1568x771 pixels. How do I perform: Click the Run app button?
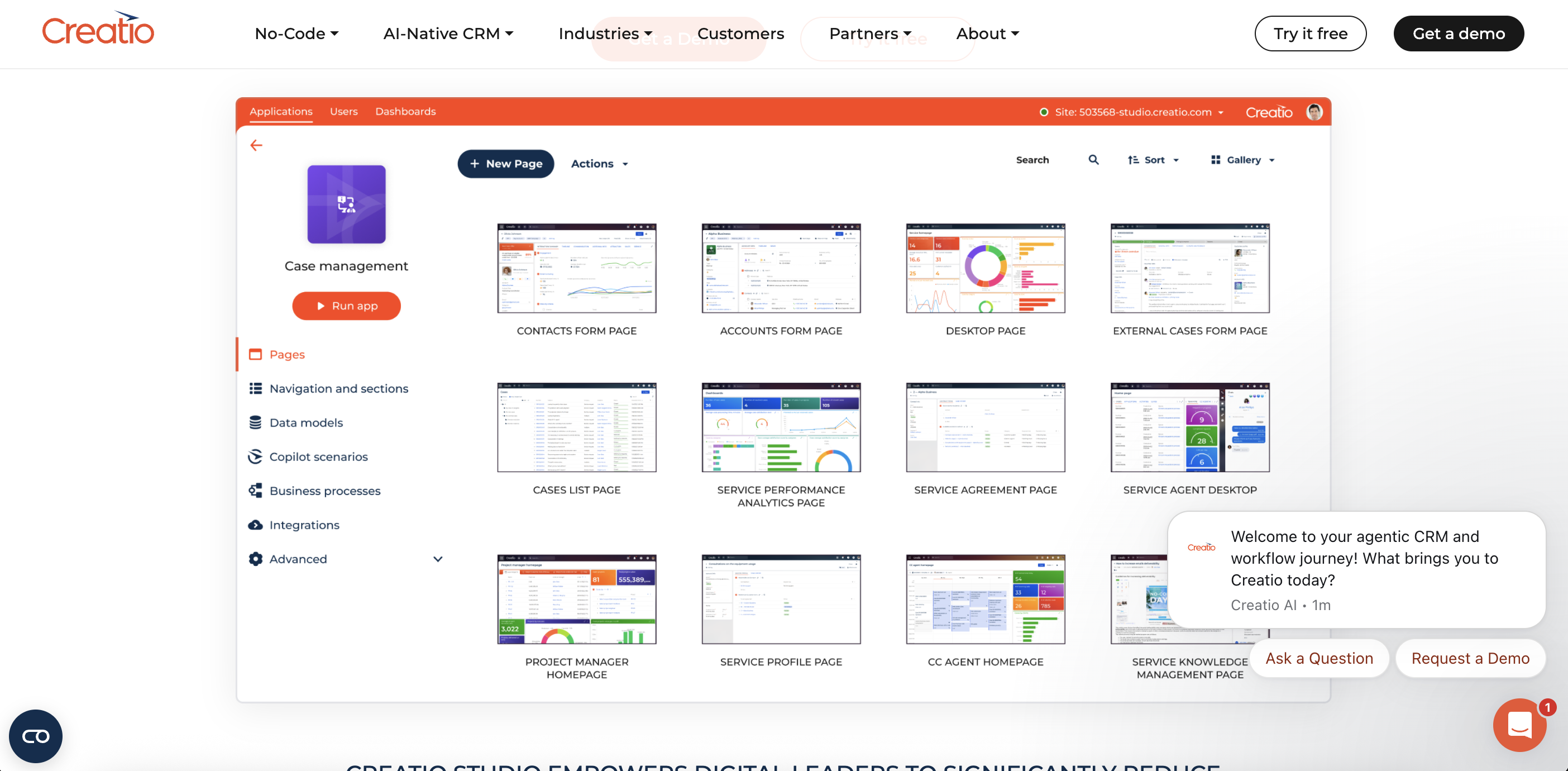[x=346, y=306]
